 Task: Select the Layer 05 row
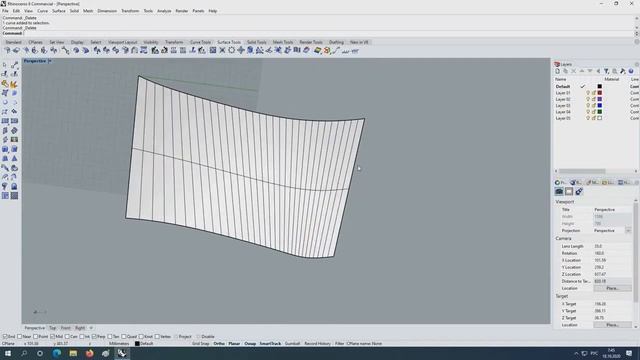tap(596, 118)
